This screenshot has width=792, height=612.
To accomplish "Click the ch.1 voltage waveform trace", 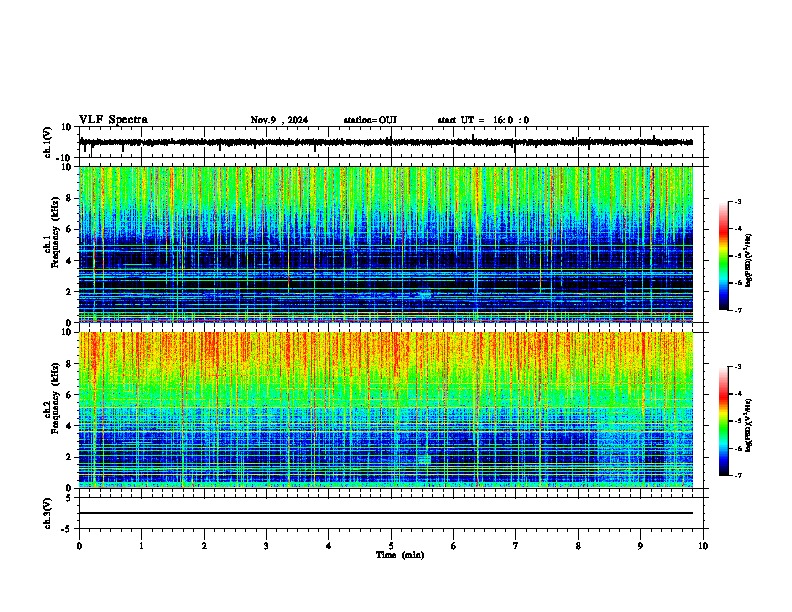I will click(x=386, y=142).
